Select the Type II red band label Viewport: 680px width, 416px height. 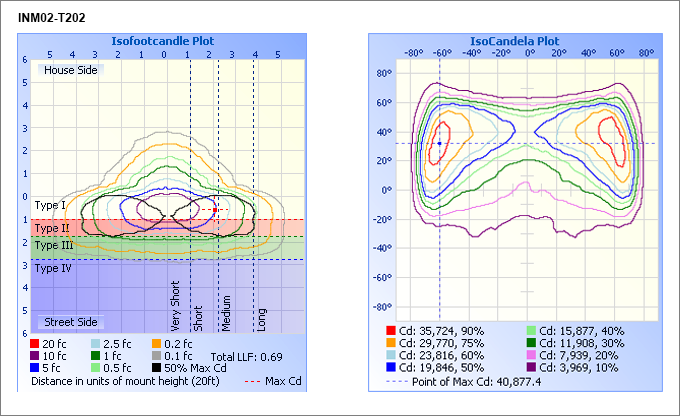click(x=51, y=228)
